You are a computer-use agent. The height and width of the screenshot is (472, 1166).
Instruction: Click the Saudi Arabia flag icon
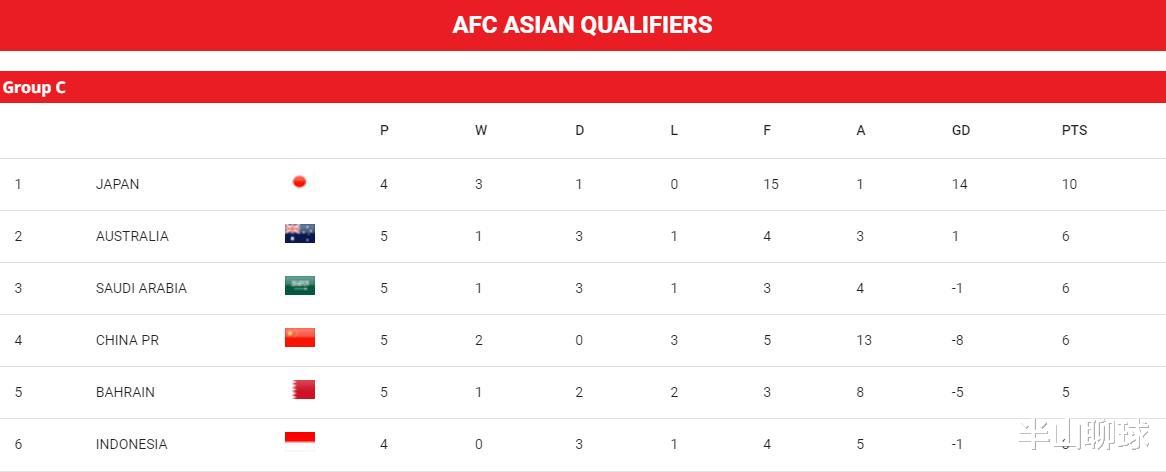300,285
